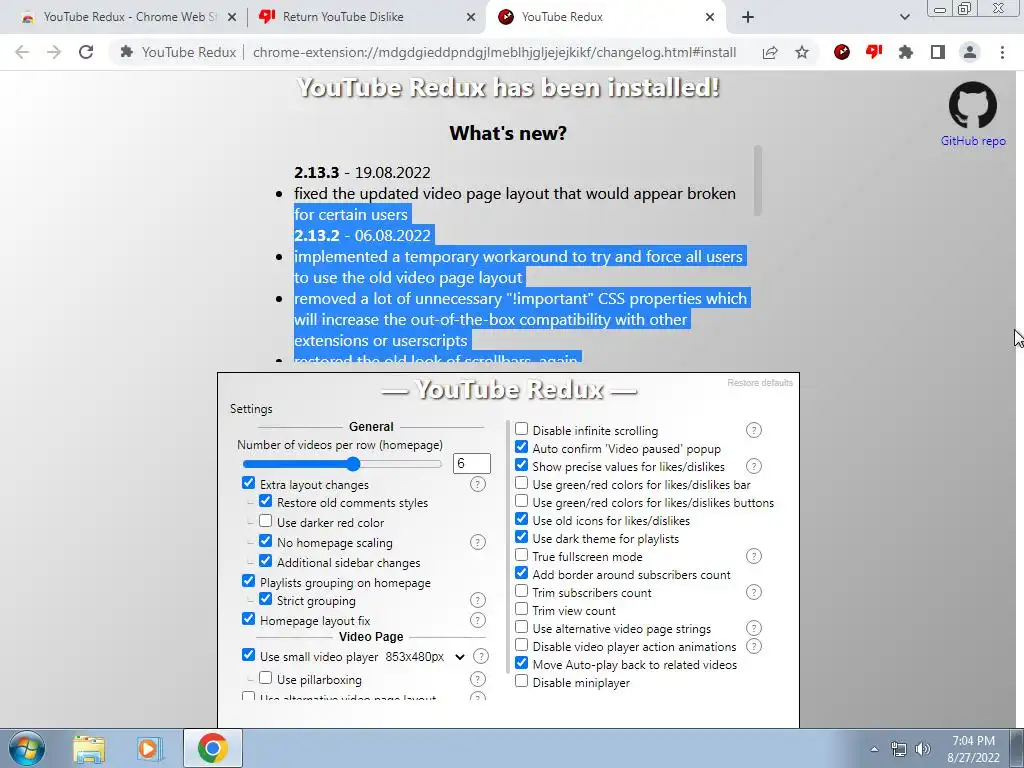Show help for Disable infinite scrolling
This screenshot has width=1024, height=768.
pos(754,430)
